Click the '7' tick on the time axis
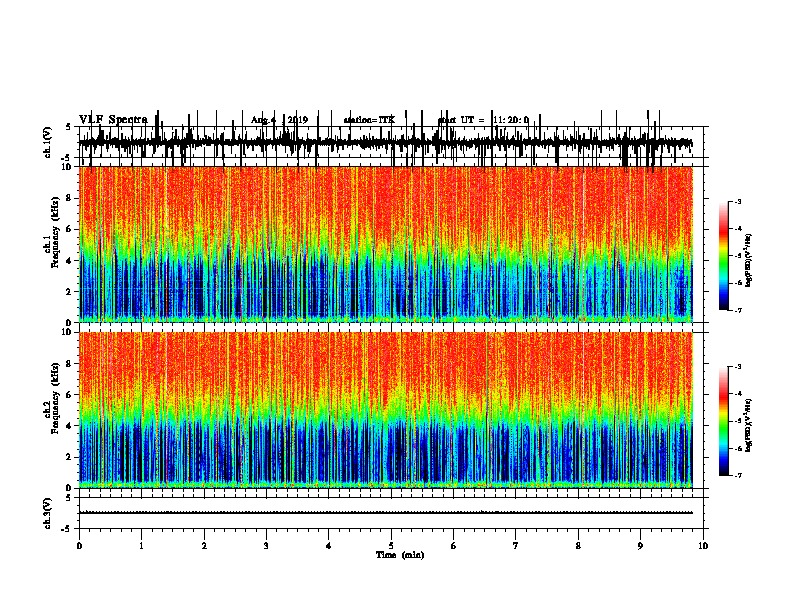The height and width of the screenshot is (612, 792). pos(516,546)
